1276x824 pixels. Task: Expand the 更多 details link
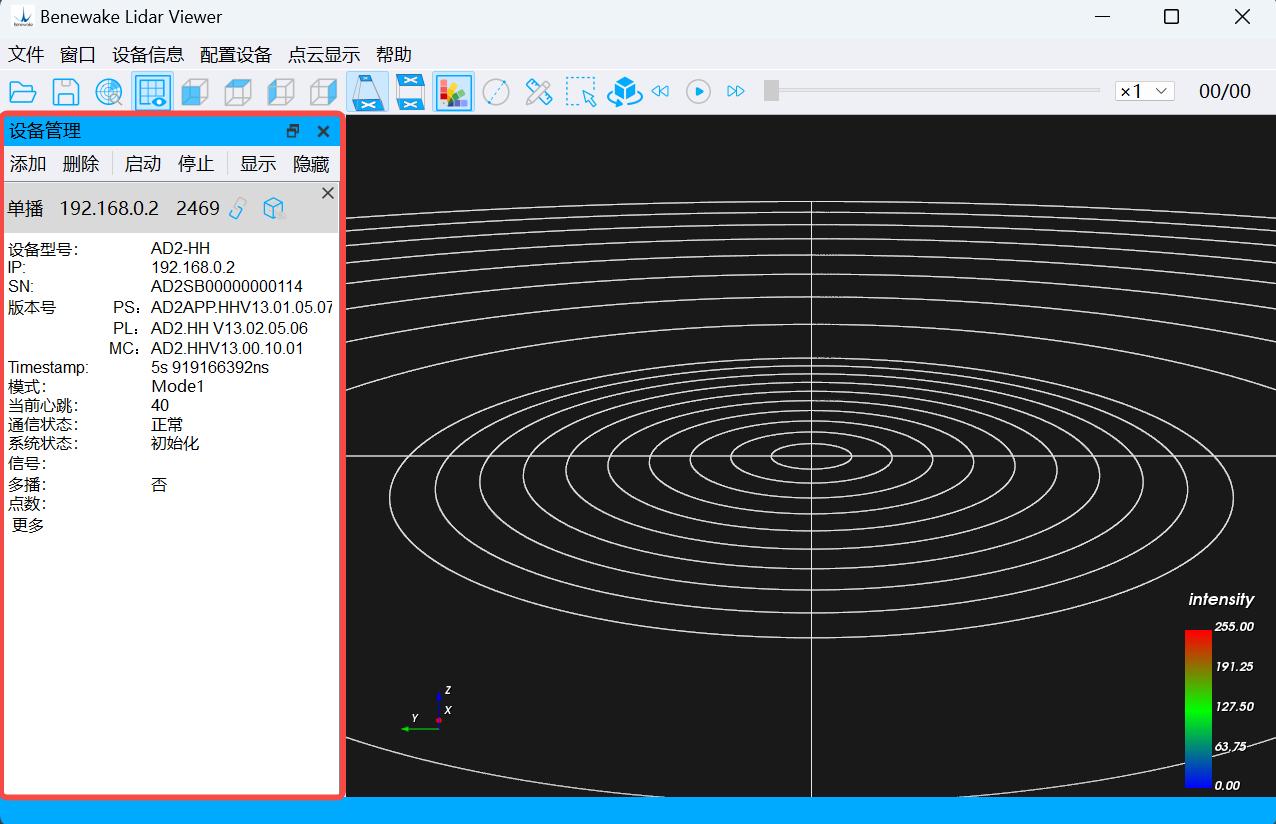click(x=28, y=525)
